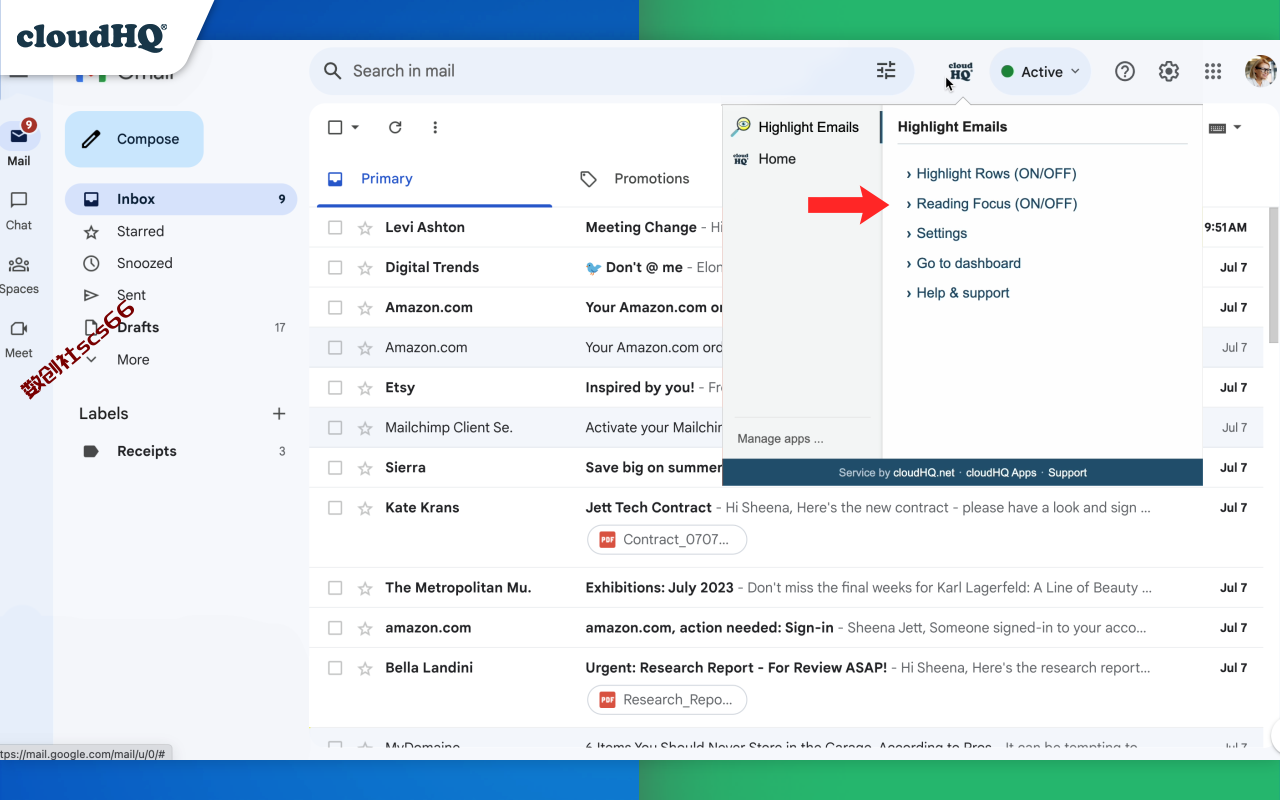The width and height of the screenshot is (1280, 800).
Task: Open the account profile picture
Action: [1260, 71]
